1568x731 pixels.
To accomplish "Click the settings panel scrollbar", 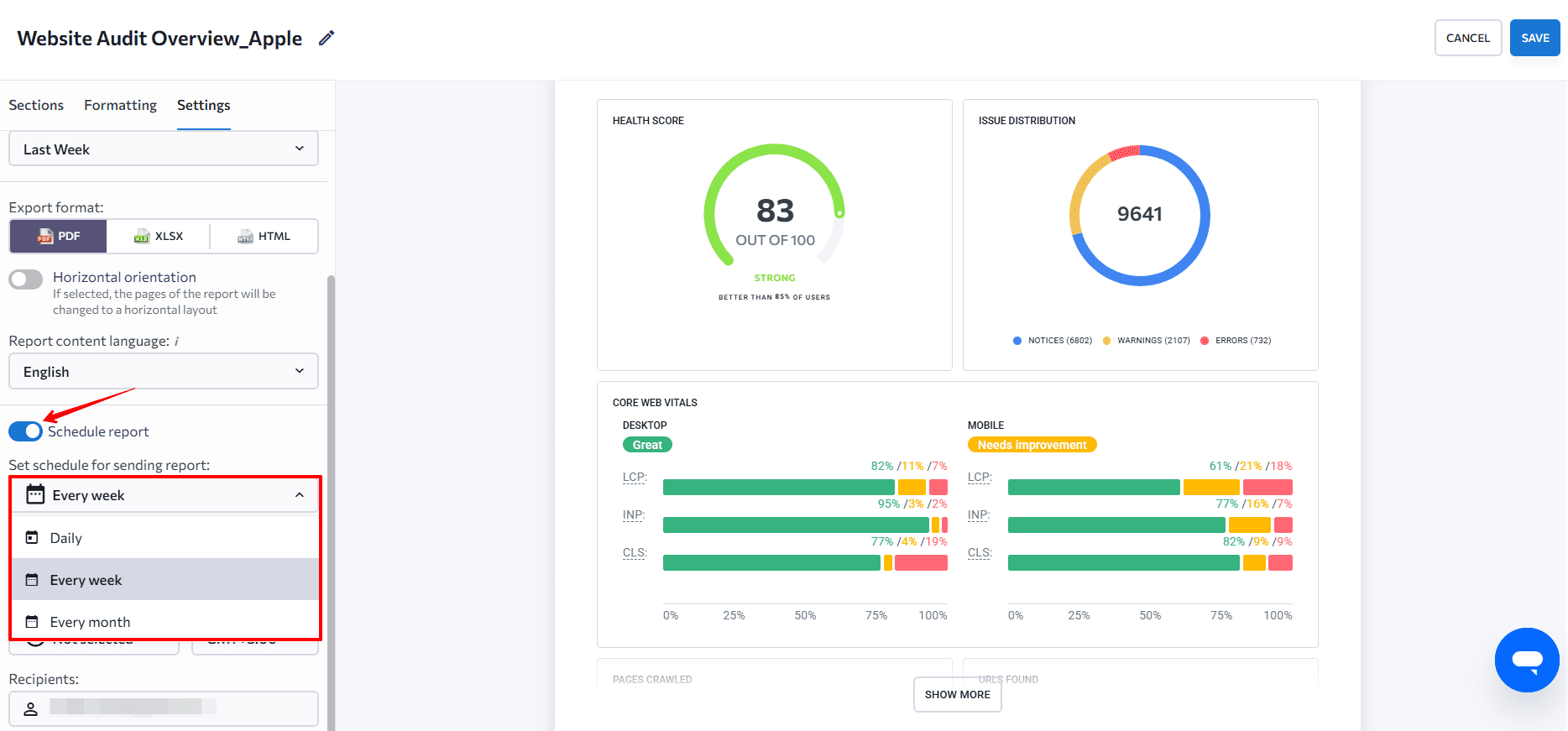I will tap(331, 504).
